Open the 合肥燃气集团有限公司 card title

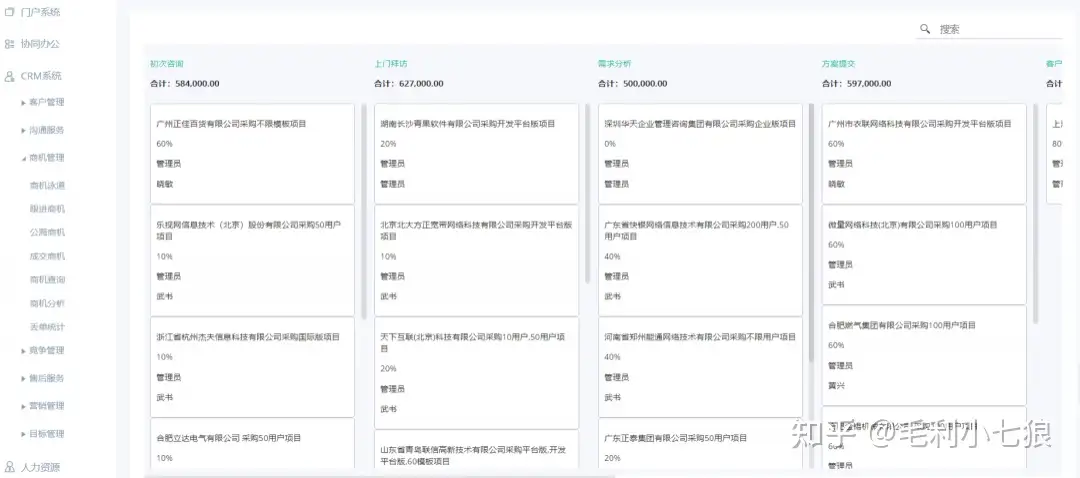902,325
